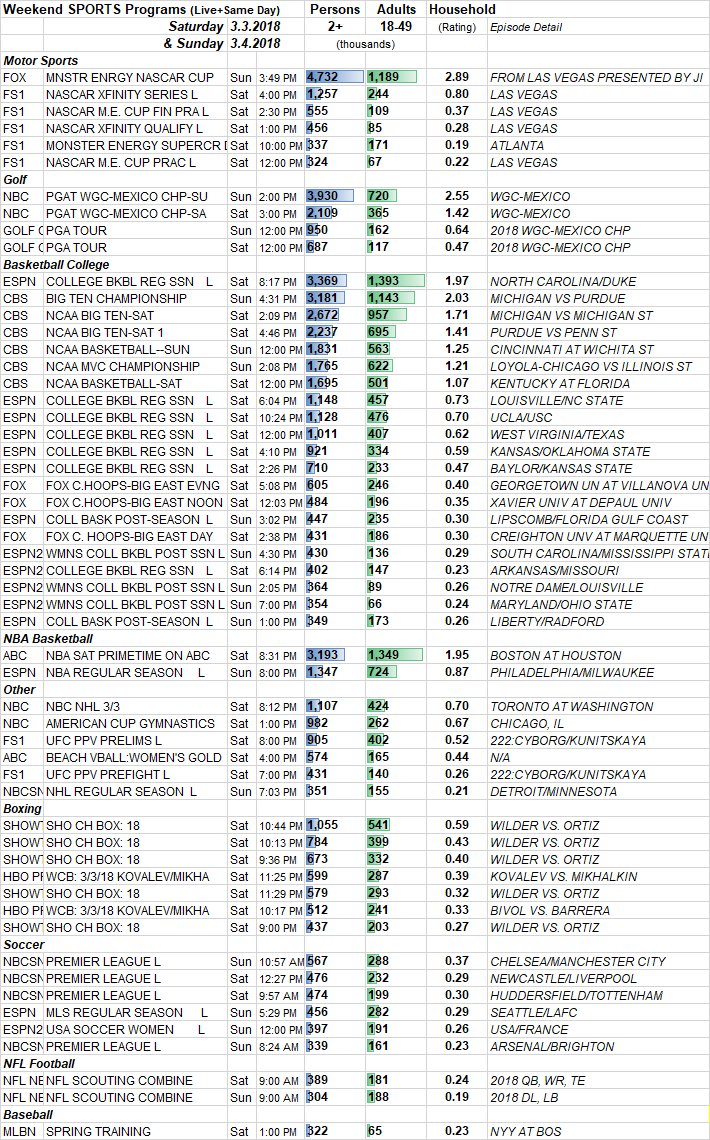Click the 2.03 household rating cell
Screen dimensions: 710x1140
point(457,298)
